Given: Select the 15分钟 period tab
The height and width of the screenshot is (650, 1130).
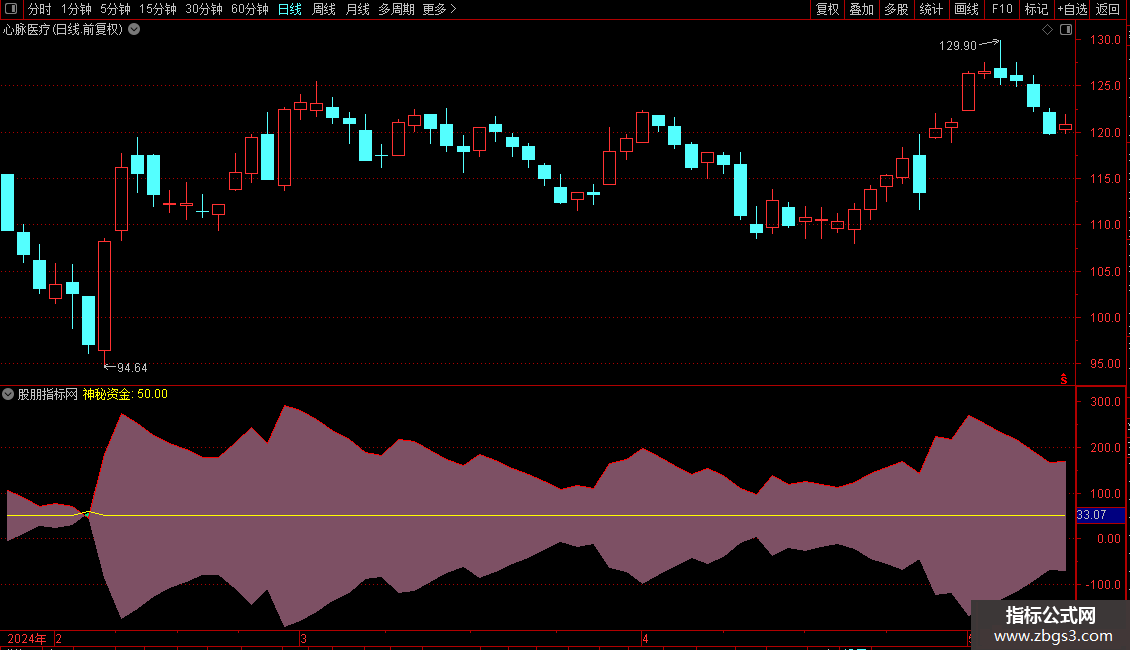Looking at the screenshot, I should coord(158,9).
